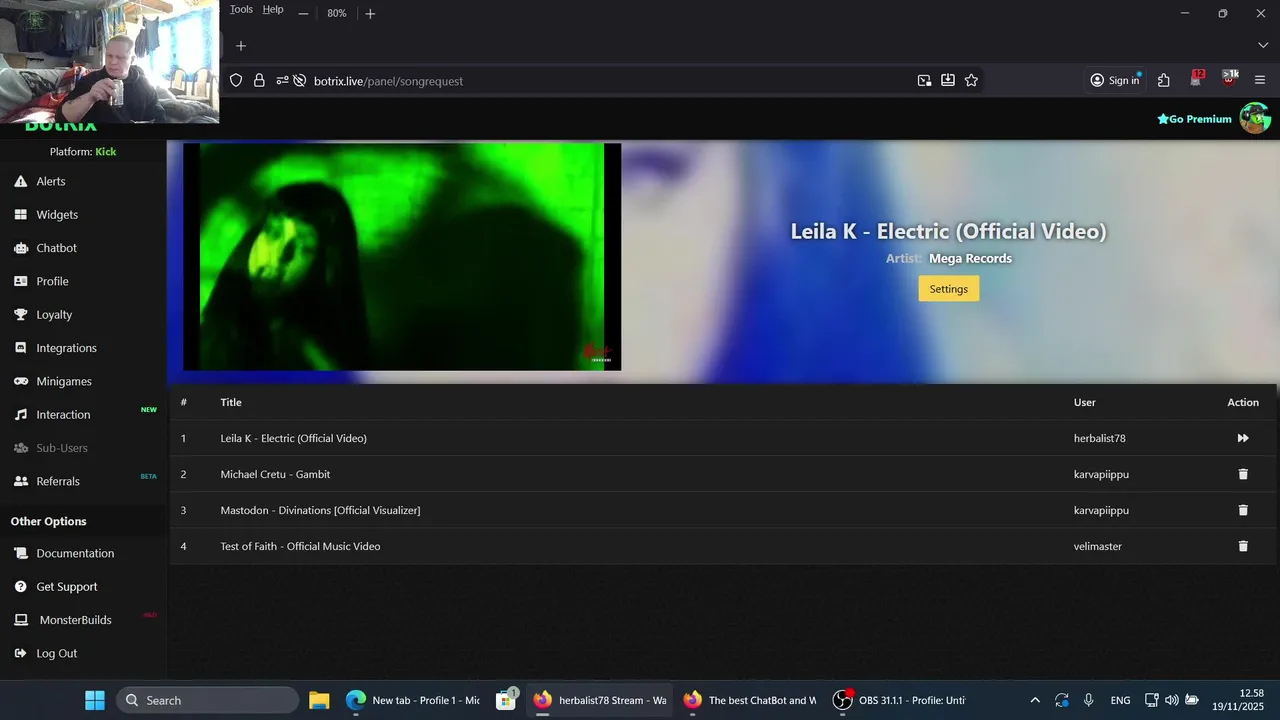Click the User column header
Screen dimensions: 1280x720
(x=1085, y=402)
